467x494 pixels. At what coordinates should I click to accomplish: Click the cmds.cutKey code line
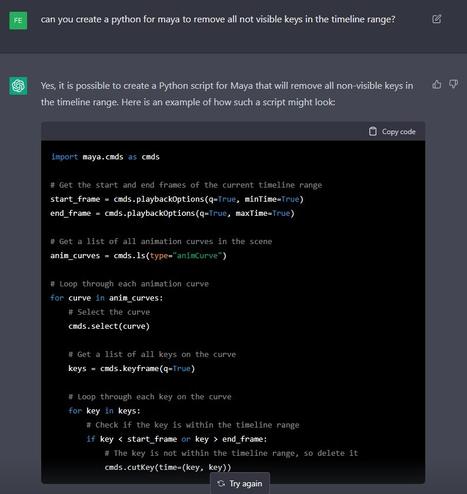168,467
